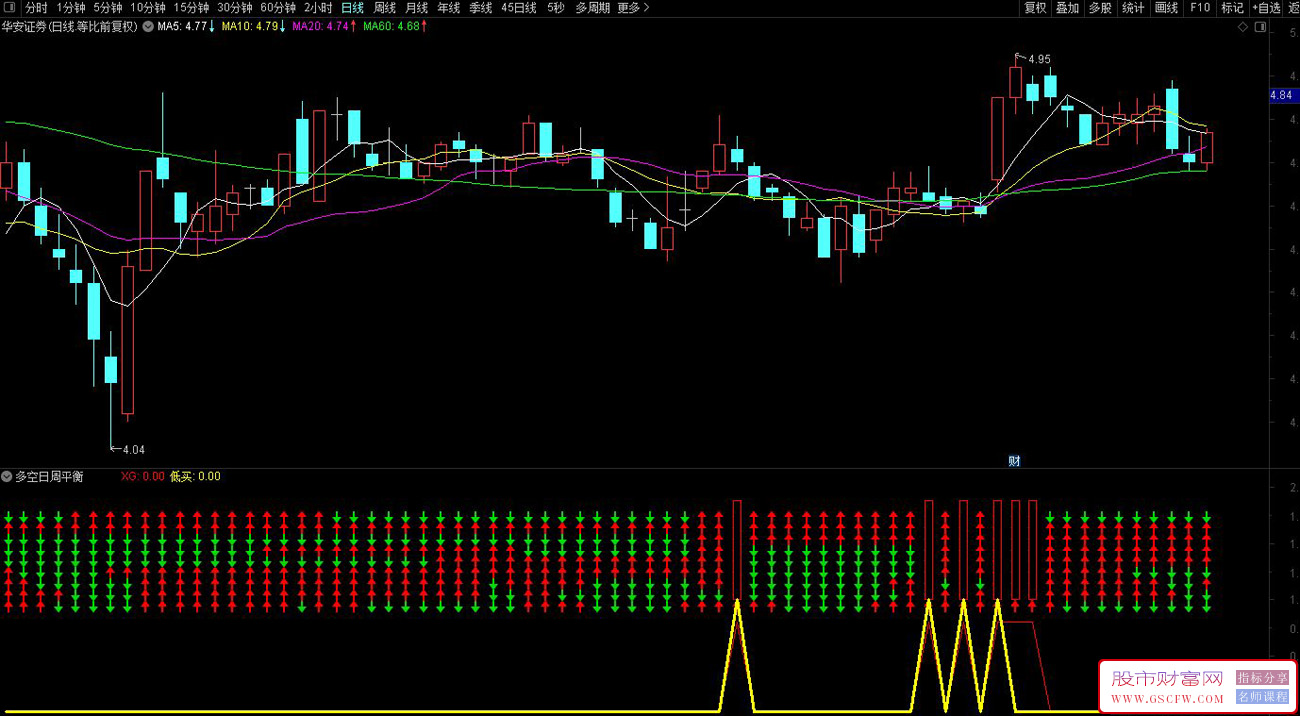Select the 10分钟 period tab
The height and width of the screenshot is (716, 1300).
pos(148,8)
